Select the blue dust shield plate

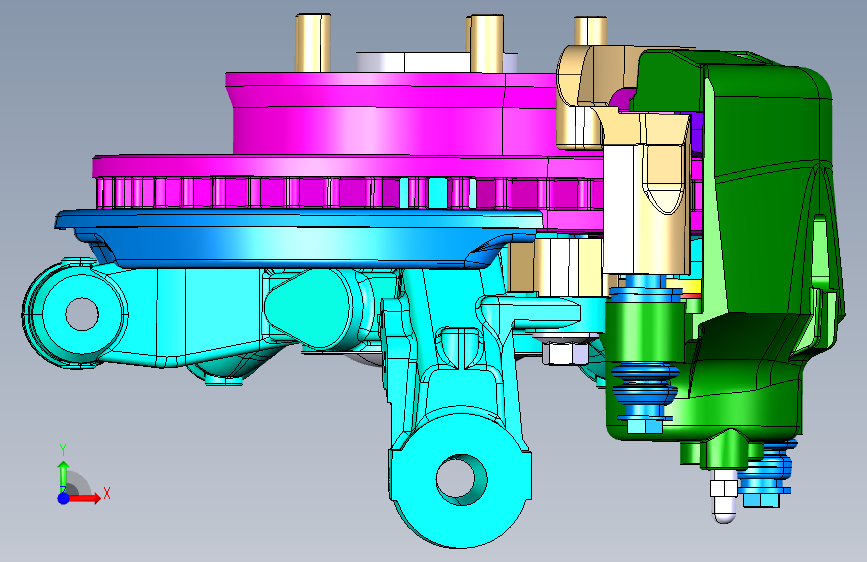coord(299,237)
